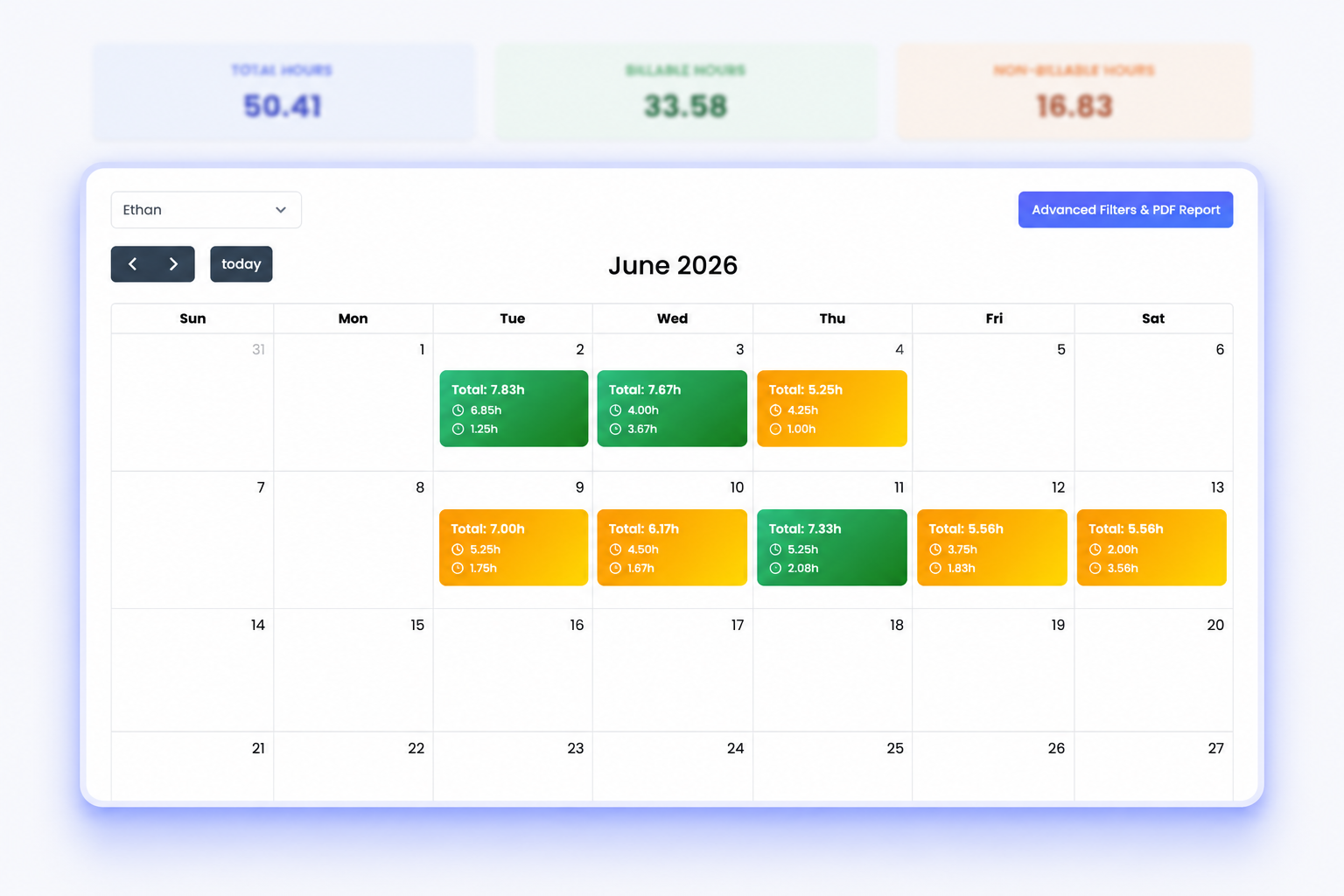Click the clock icon beside 1.75h on June 9
The width and height of the screenshot is (1344, 896).
(458, 568)
